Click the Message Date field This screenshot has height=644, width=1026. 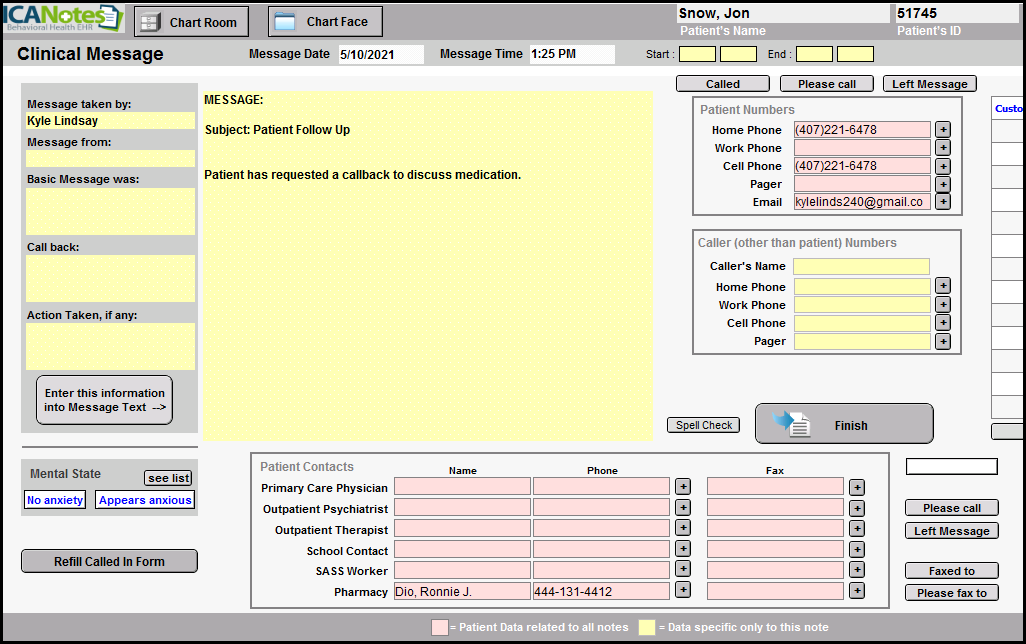click(380, 54)
